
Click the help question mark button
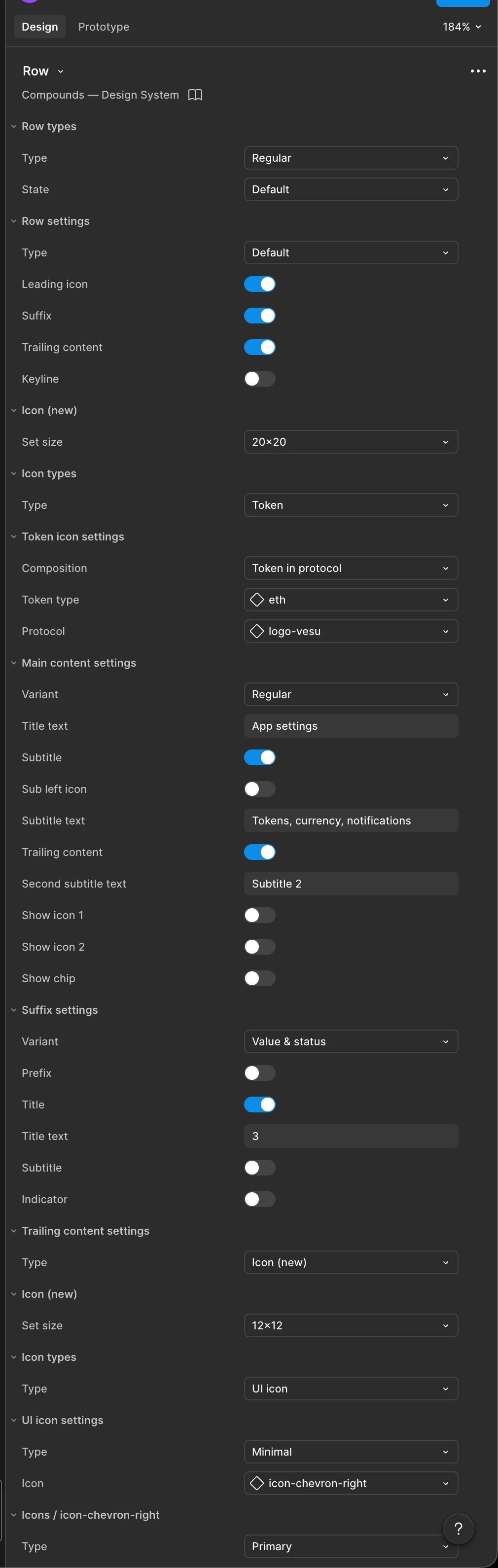pos(459,1528)
